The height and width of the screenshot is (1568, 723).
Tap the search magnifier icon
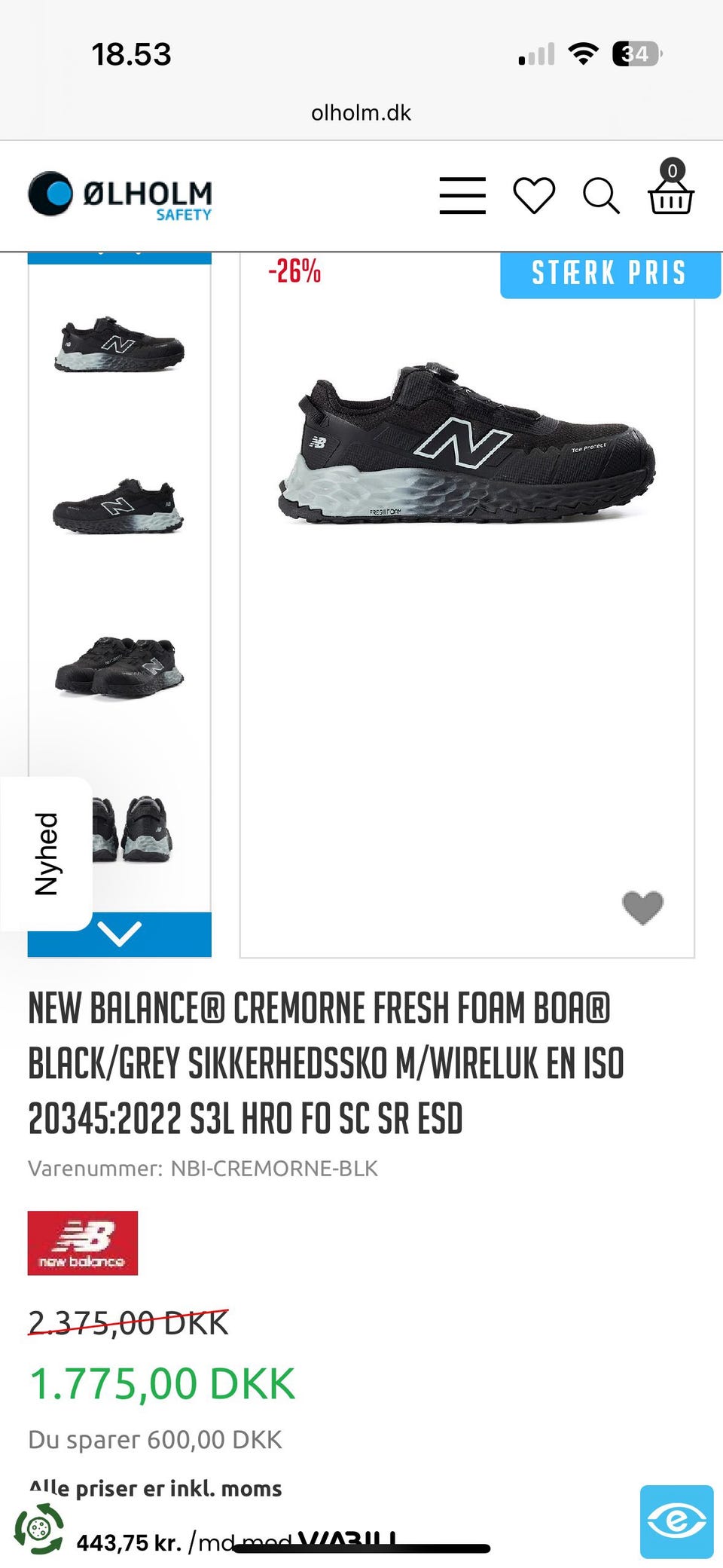pyautogui.click(x=601, y=196)
